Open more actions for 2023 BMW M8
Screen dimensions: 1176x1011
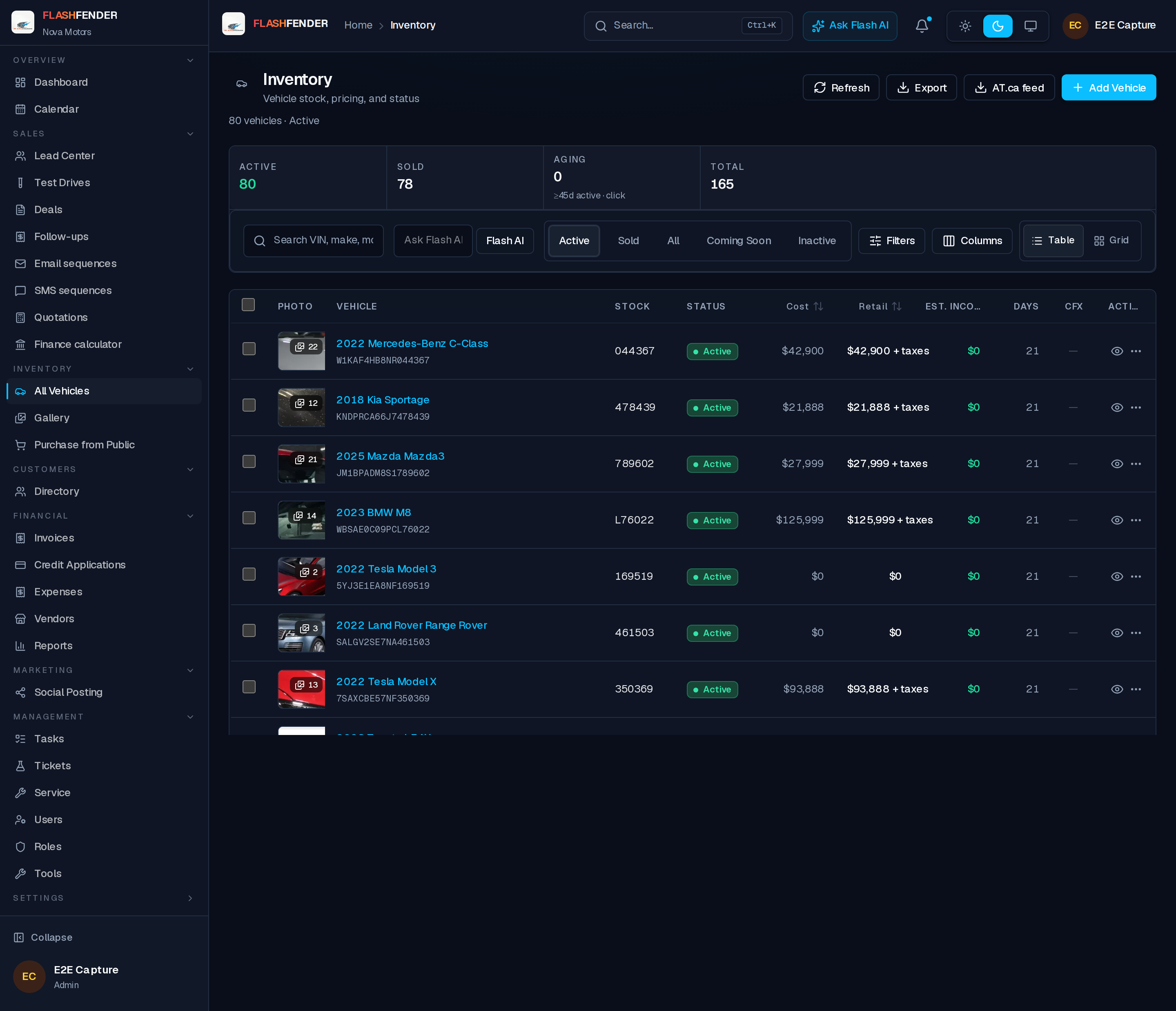click(1136, 520)
